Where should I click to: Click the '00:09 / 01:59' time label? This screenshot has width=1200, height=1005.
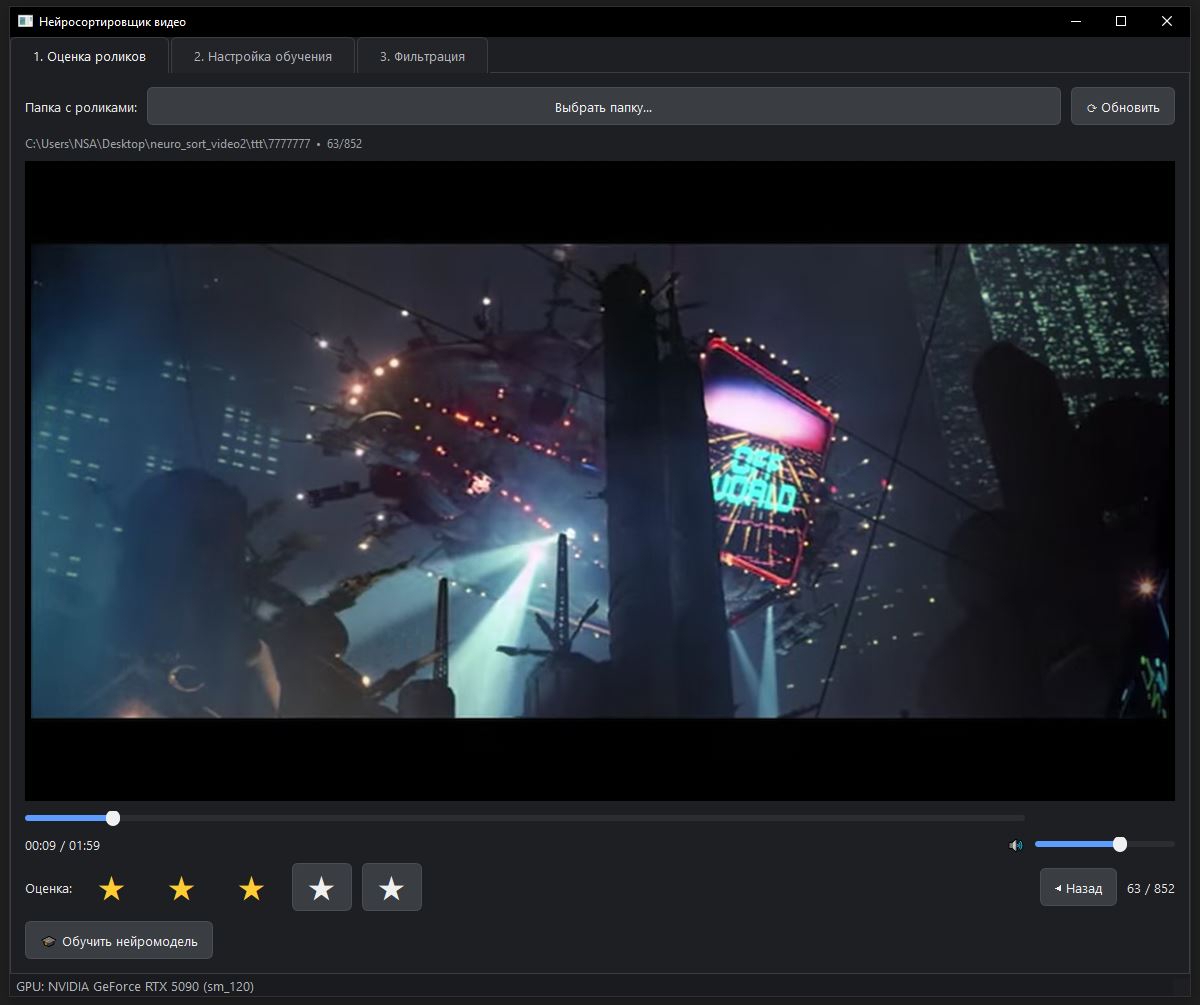coord(62,845)
